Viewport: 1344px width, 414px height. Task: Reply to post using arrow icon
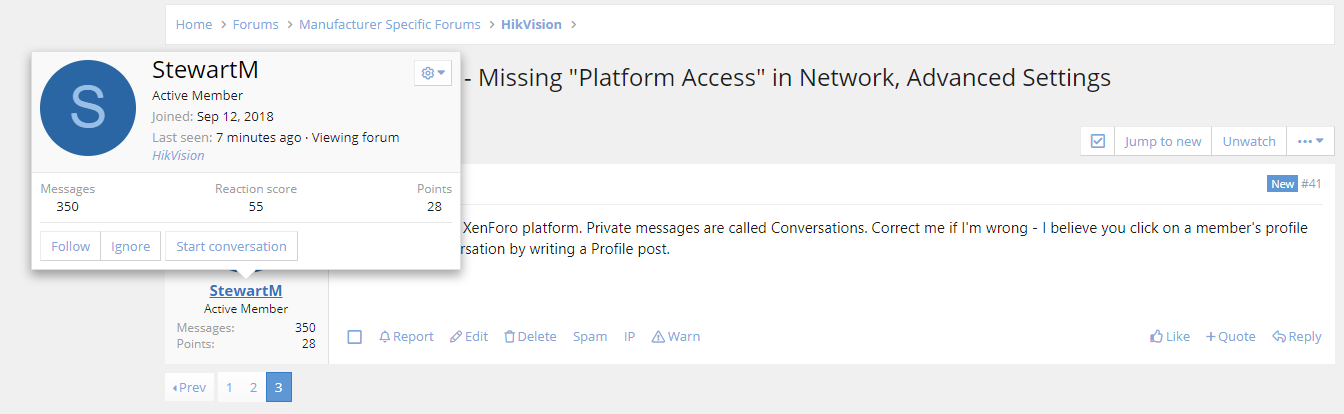click(x=1278, y=337)
